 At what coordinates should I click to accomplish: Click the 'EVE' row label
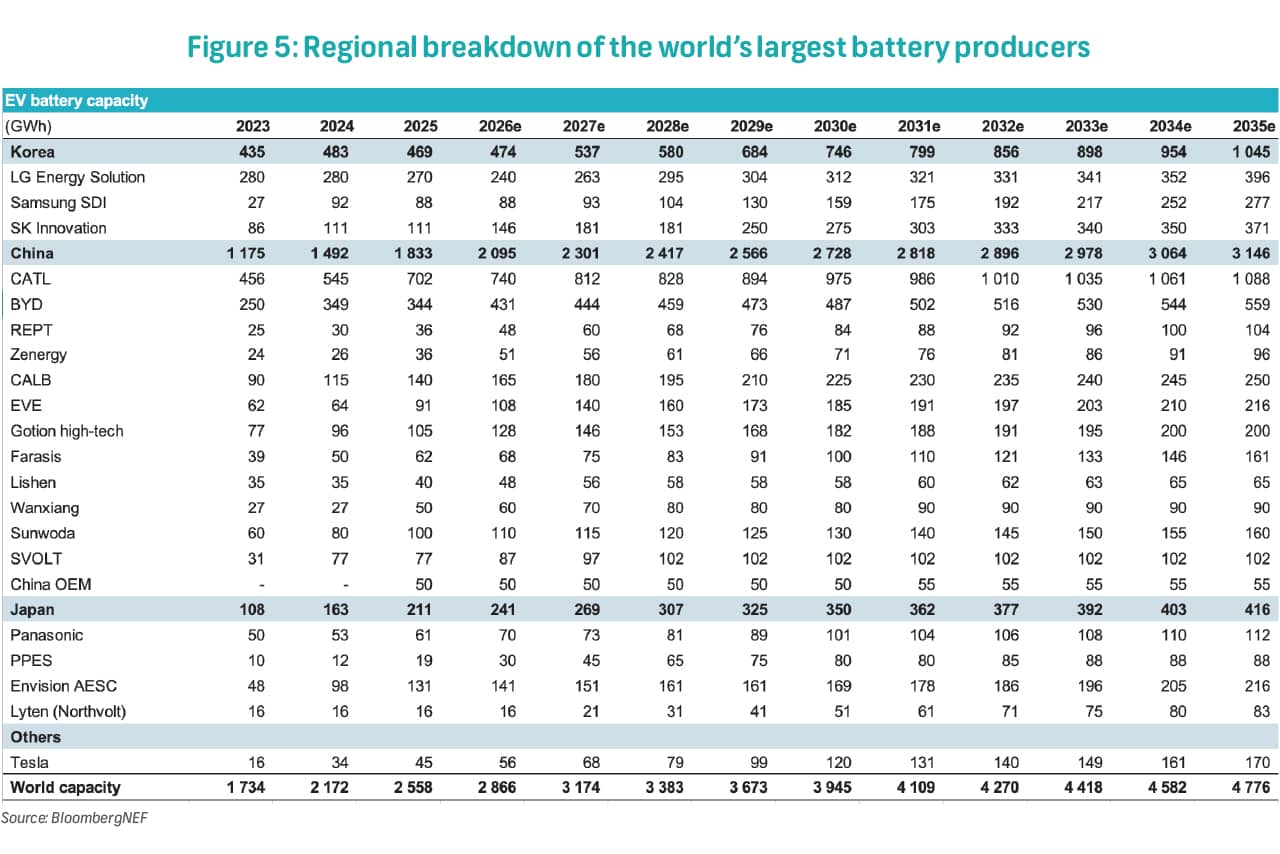(26, 406)
